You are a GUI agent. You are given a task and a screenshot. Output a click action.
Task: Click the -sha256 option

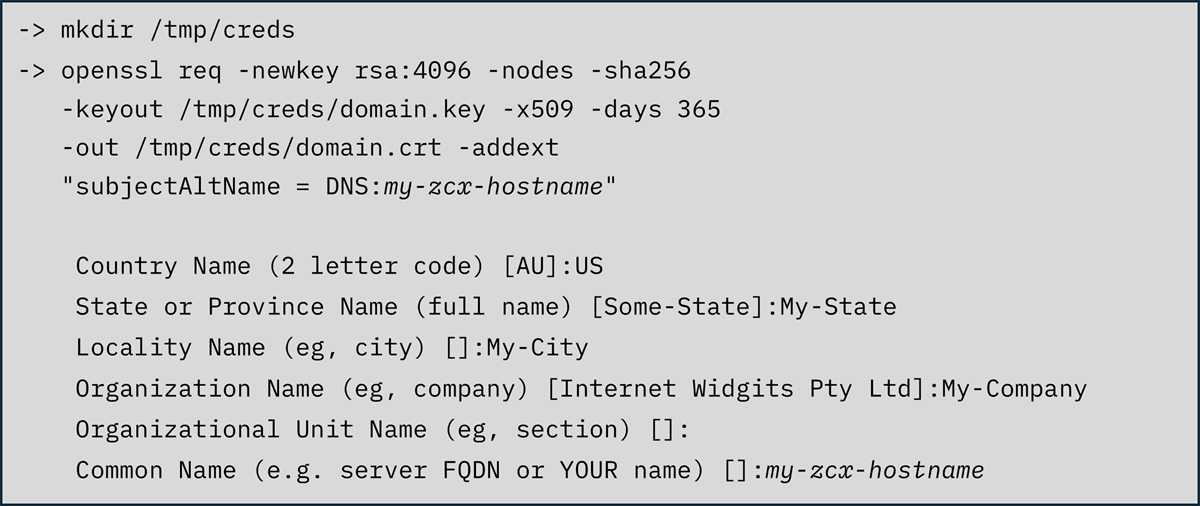tap(640, 71)
